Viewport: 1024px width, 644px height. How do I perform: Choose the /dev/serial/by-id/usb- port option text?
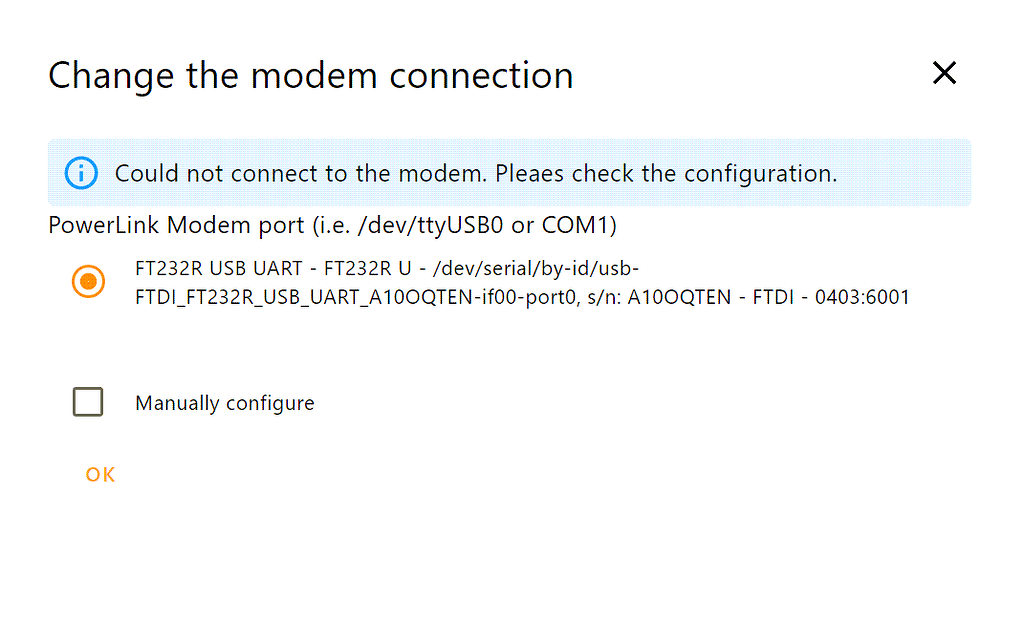click(x=536, y=268)
